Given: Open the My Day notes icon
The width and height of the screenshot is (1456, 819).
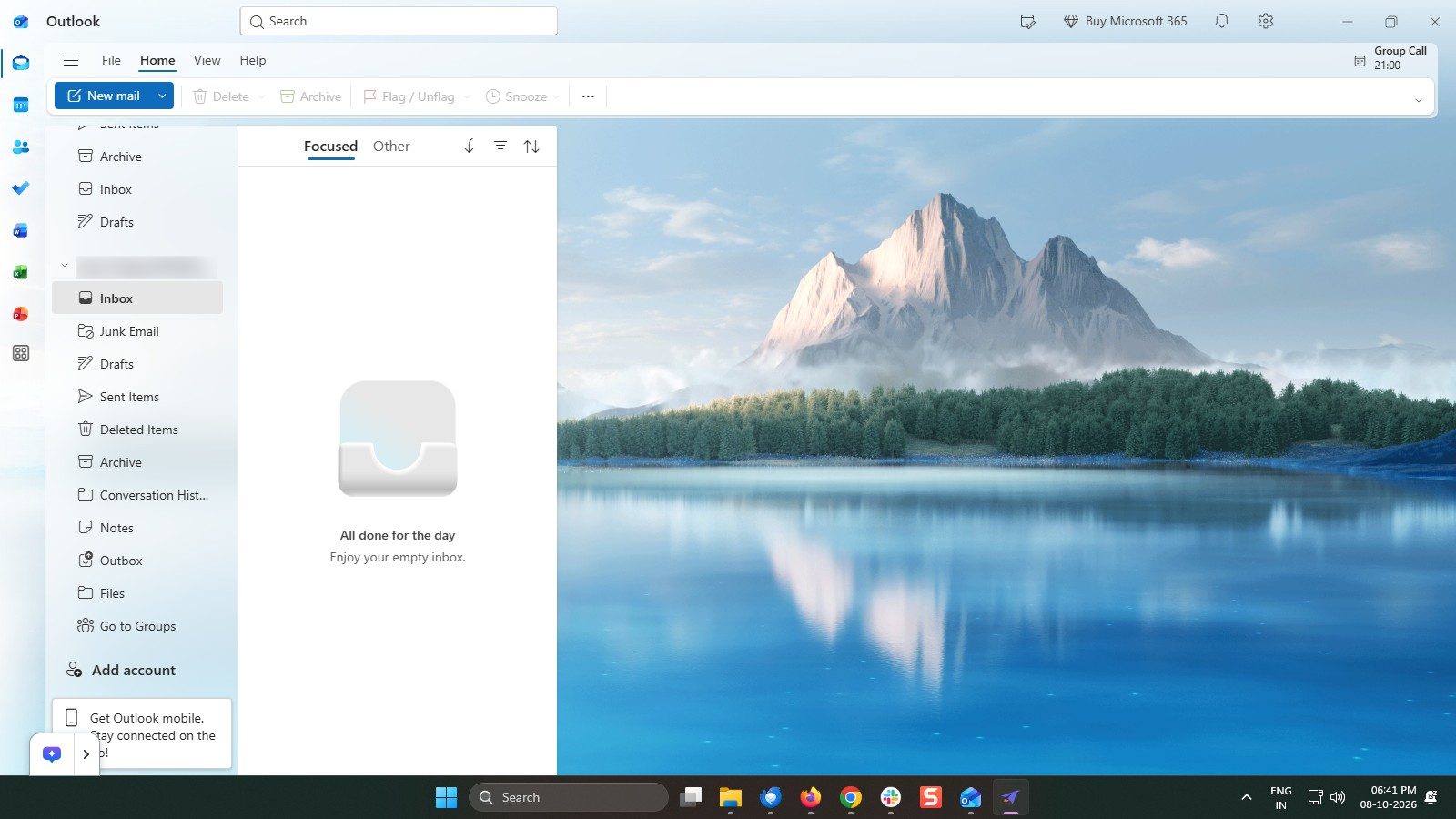Looking at the screenshot, I should point(1028,21).
